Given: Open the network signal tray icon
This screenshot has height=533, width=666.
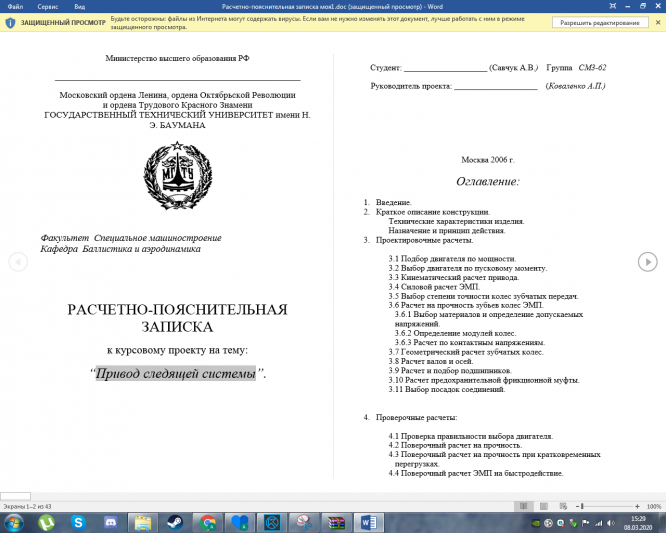Looking at the screenshot, I should click(x=599, y=523).
